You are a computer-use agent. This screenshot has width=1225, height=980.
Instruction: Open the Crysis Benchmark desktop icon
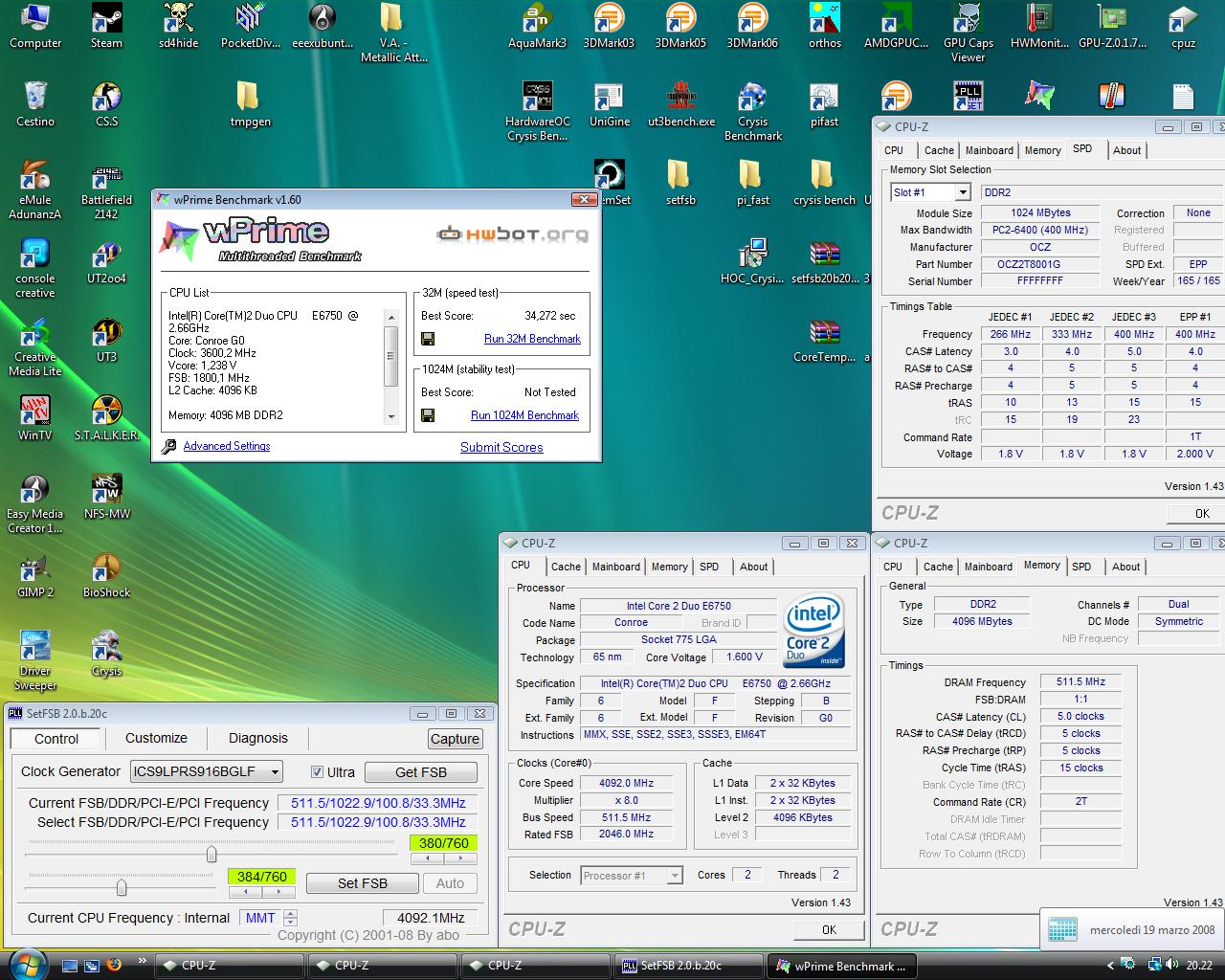click(x=752, y=111)
